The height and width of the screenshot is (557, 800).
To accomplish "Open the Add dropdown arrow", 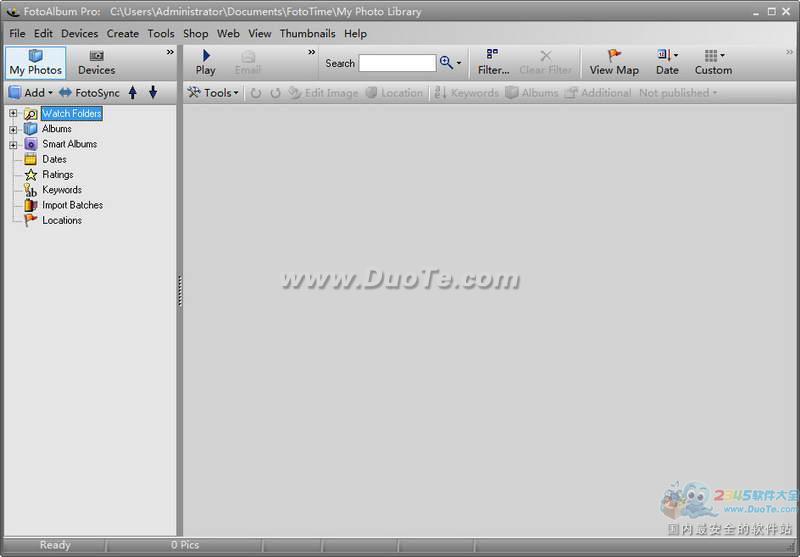I will point(50,93).
